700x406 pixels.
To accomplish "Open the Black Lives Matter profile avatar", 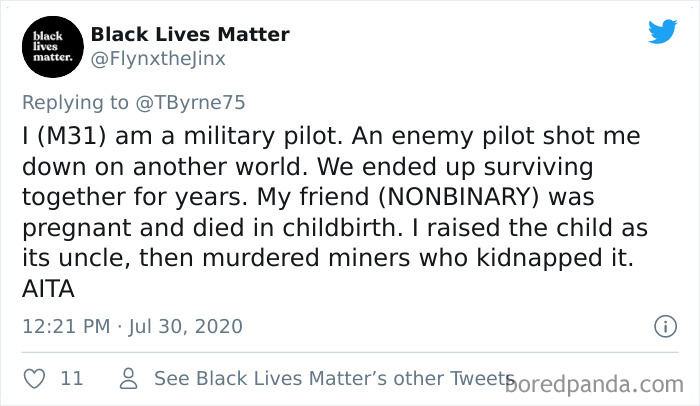I will tap(48, 47).
